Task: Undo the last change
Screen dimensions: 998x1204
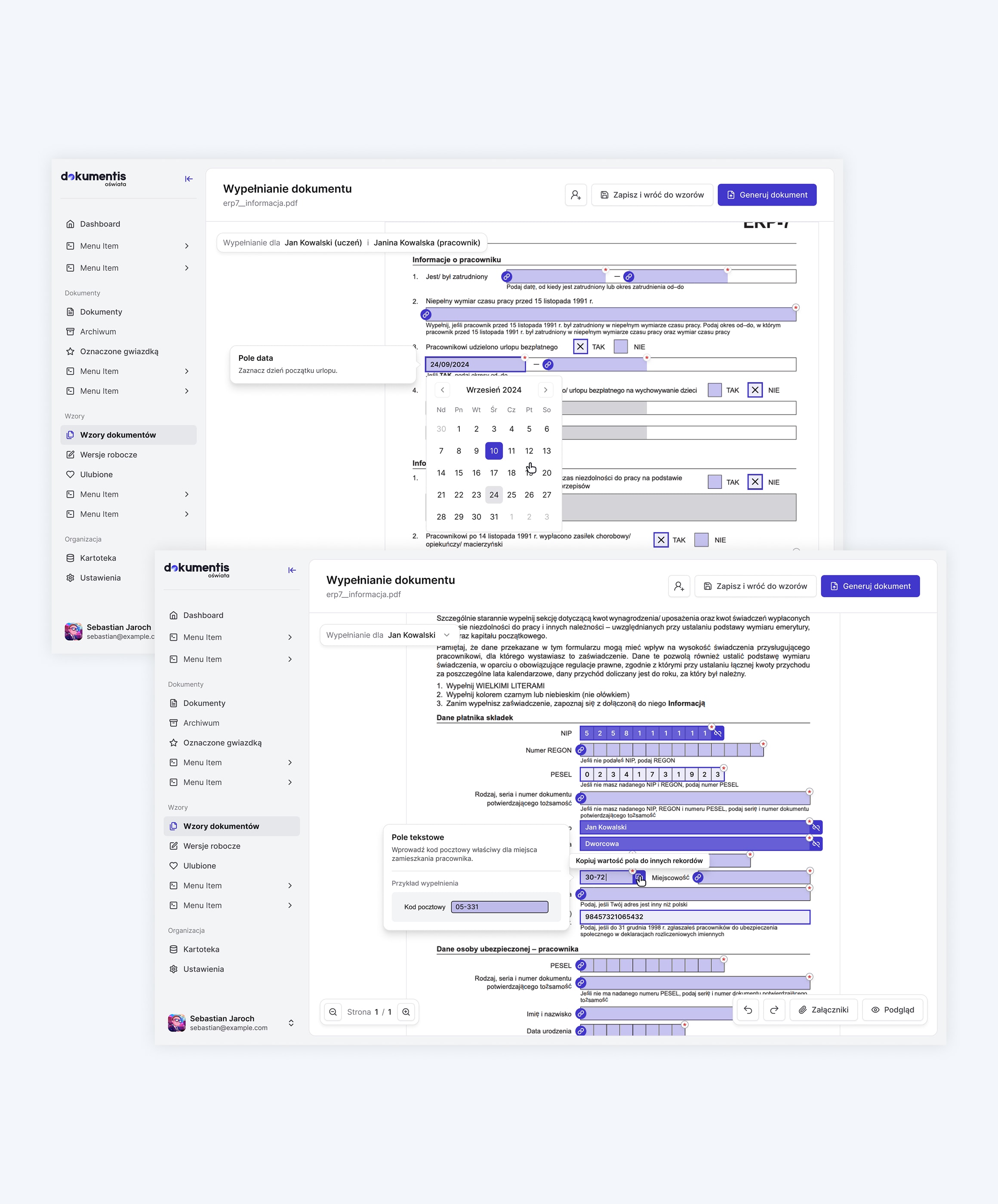Action: tap(748, 1010)
